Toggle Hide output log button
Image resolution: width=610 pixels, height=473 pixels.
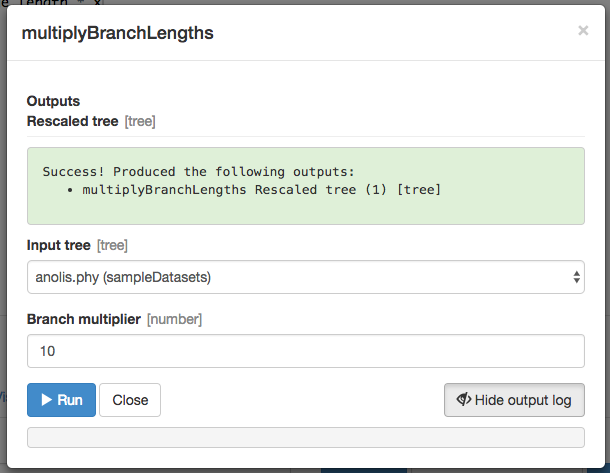(514, 400)
